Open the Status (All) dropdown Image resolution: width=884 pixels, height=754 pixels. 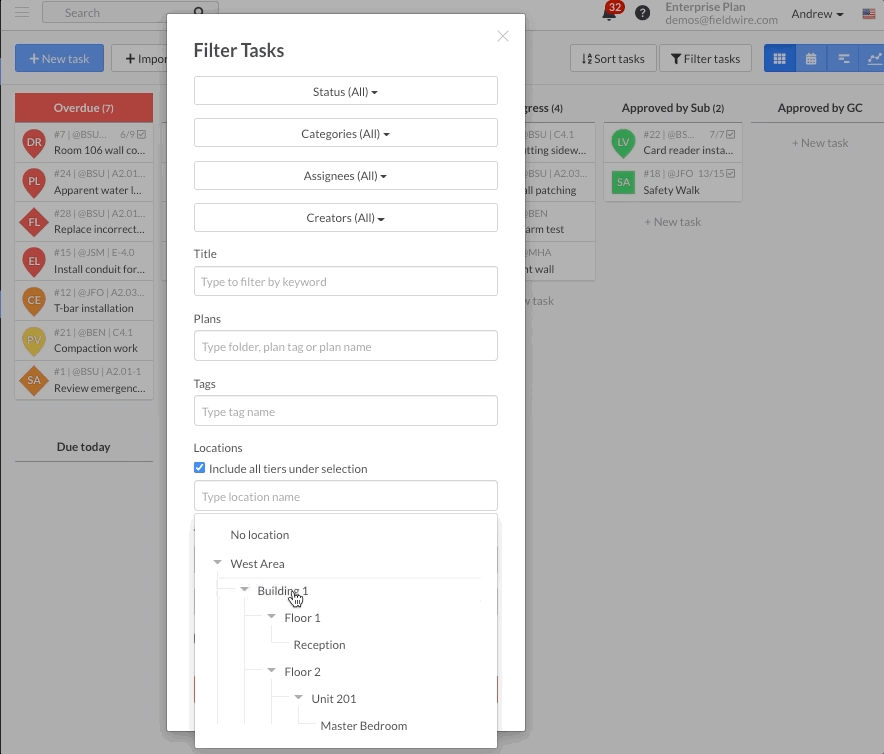[345, 91]
